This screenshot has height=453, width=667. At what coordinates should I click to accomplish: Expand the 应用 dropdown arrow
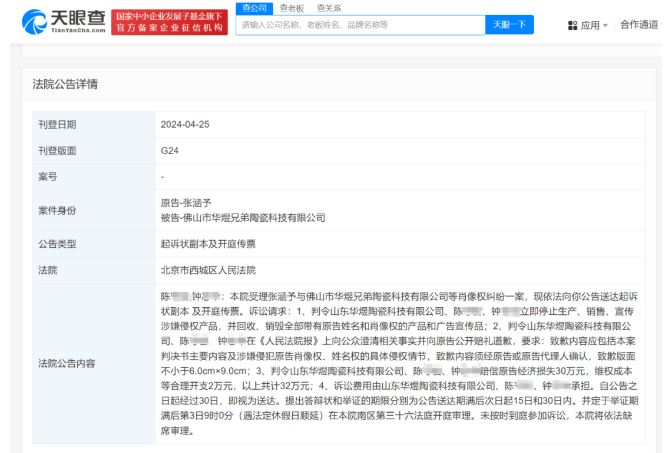tap(607, 26)
